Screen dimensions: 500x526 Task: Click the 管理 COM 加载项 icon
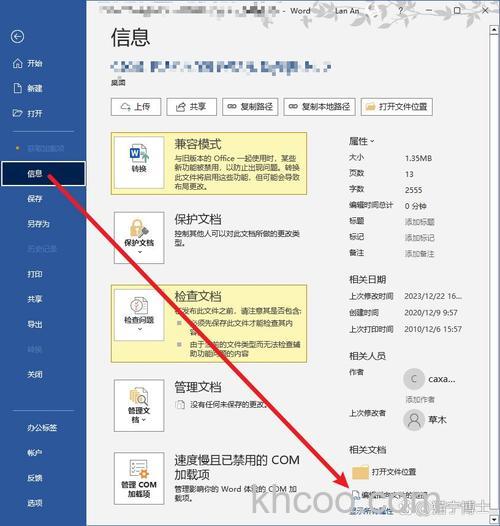point(139,478)
